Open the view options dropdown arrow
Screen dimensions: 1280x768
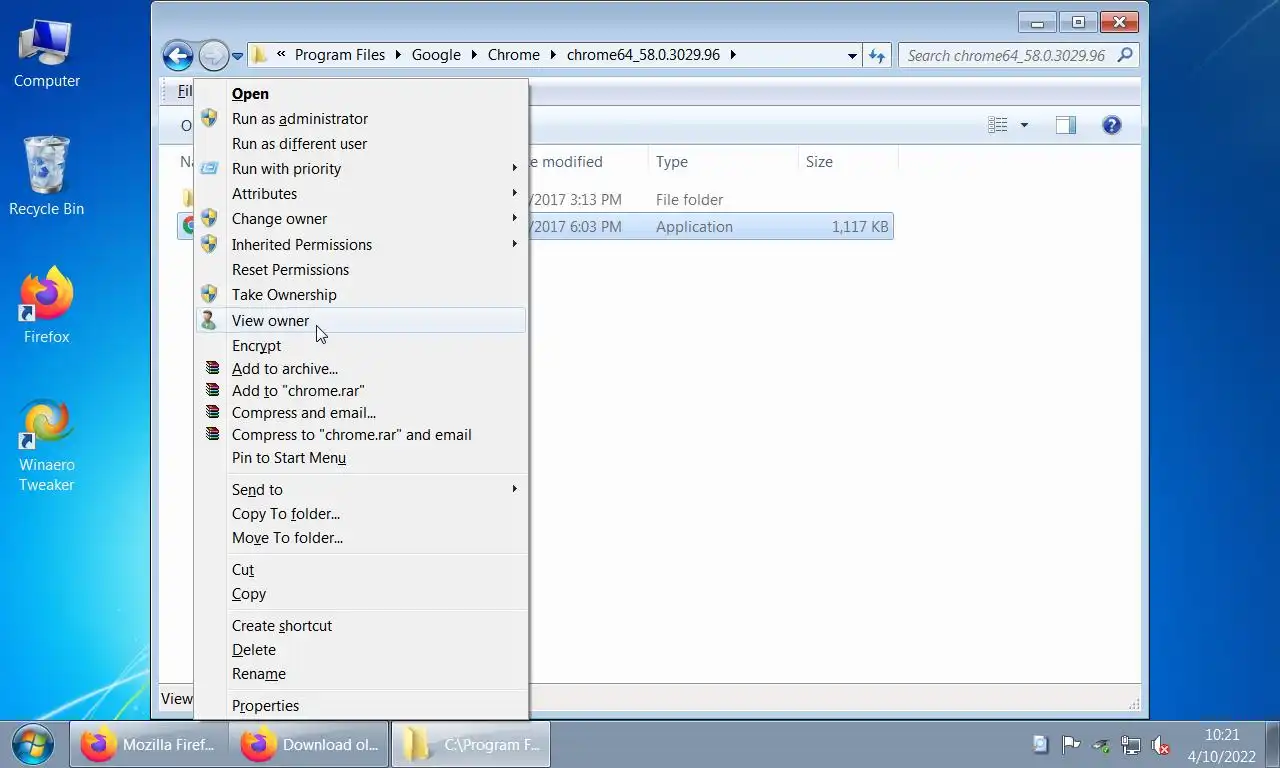[1024, 125]
